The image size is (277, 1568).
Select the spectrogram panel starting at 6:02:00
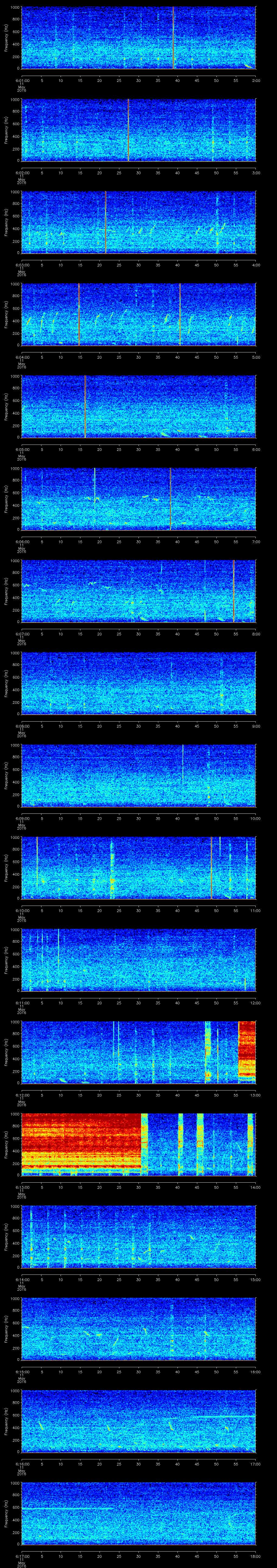point(139,130)
